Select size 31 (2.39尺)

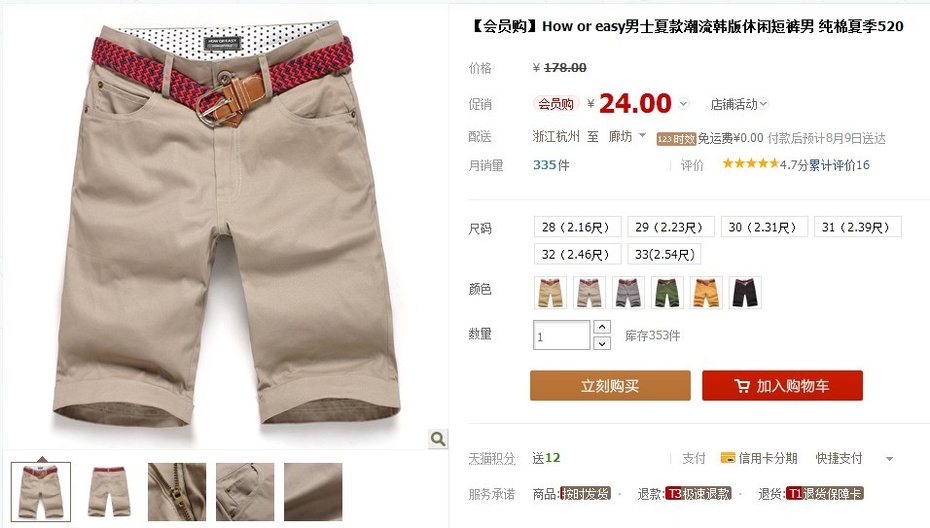click(x=858, y=227)
